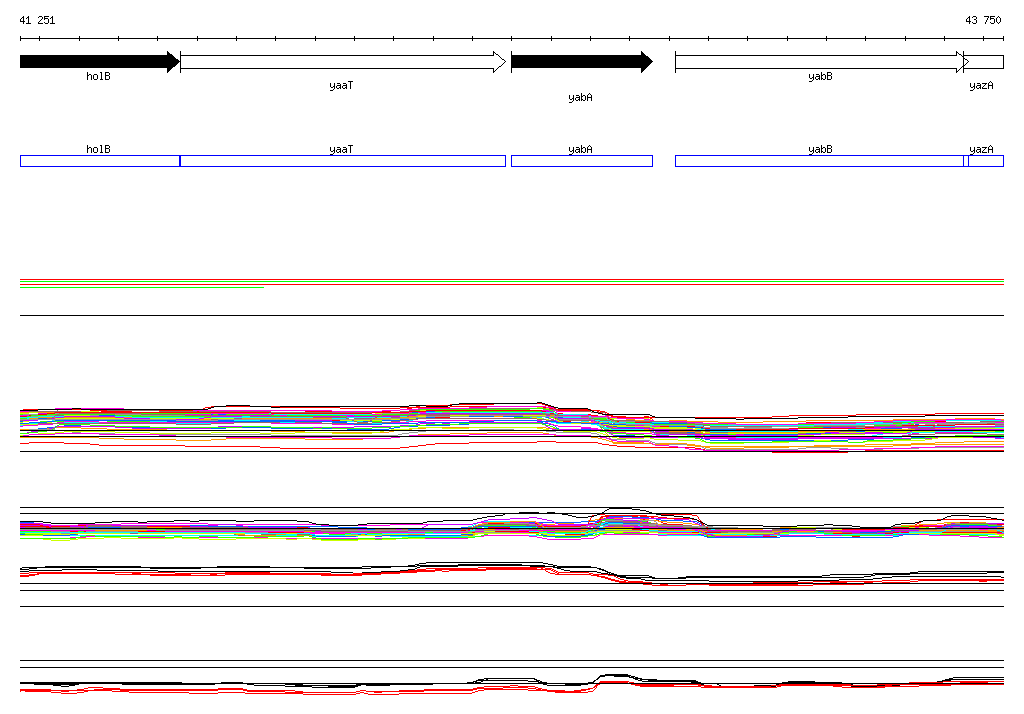The height and width of the screenshot is (714, 1024).
Task: Click the black holB gene arrow
Action: tap(100, 62)
